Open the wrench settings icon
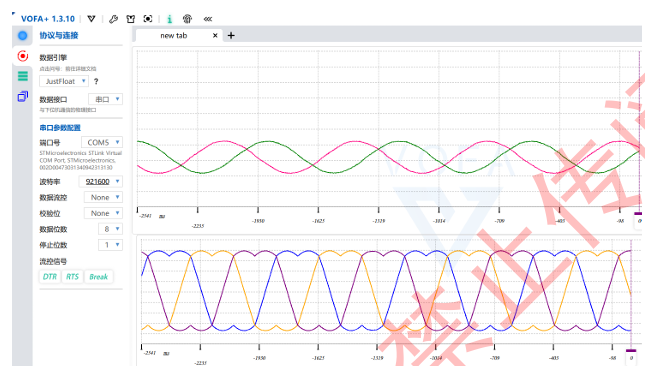This screenshot has width=645, height=366. coord(114,19)
